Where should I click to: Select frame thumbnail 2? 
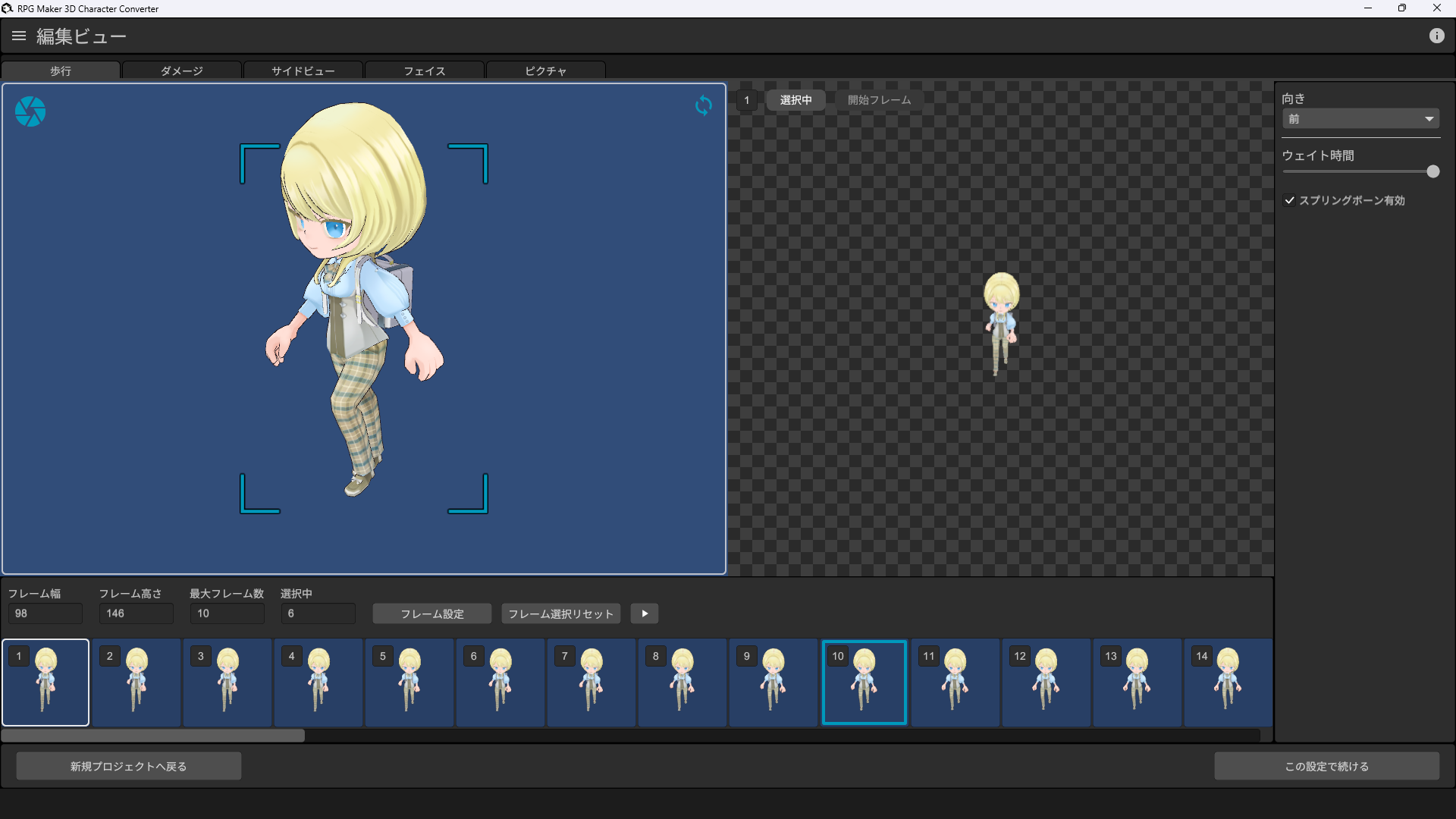pos(136,682)
